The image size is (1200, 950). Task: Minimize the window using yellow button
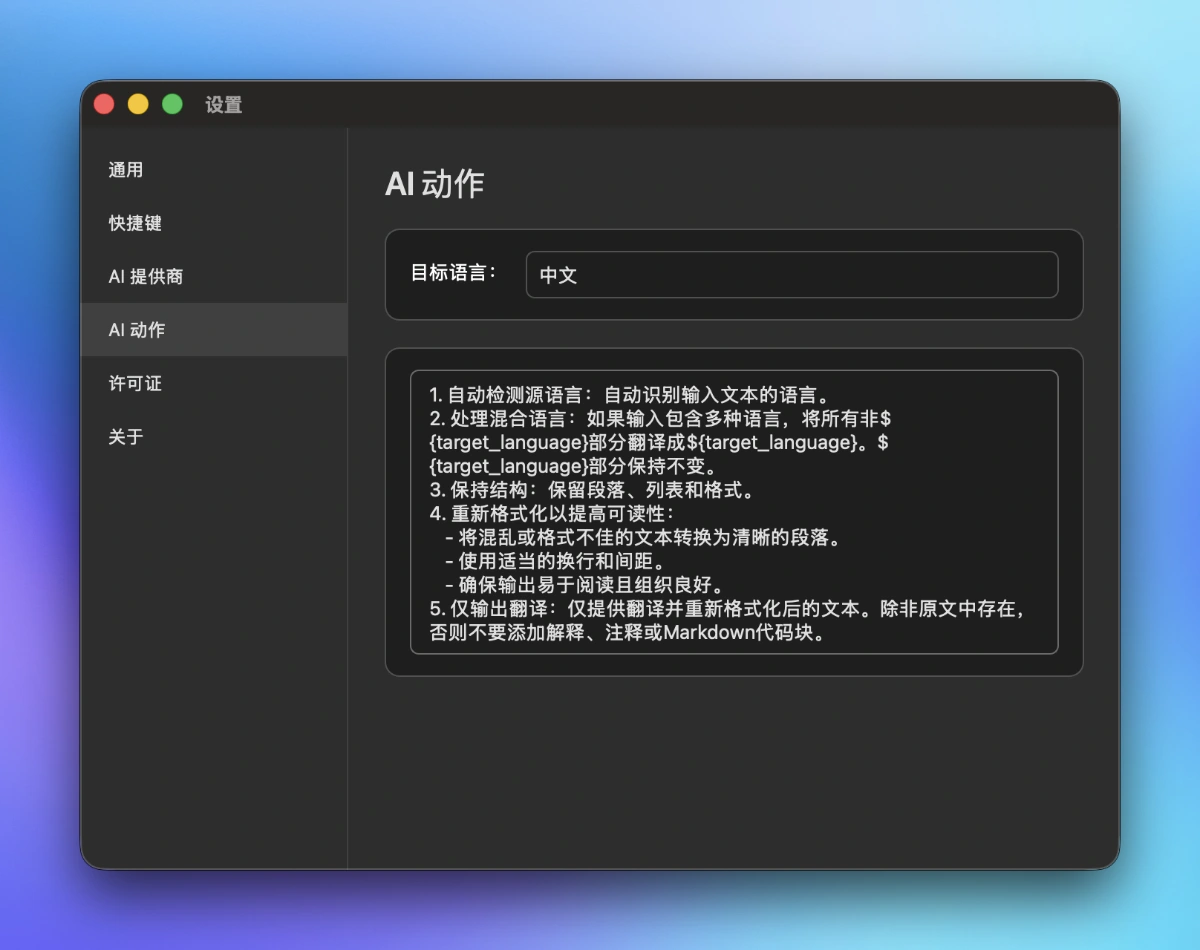[138, 104]
